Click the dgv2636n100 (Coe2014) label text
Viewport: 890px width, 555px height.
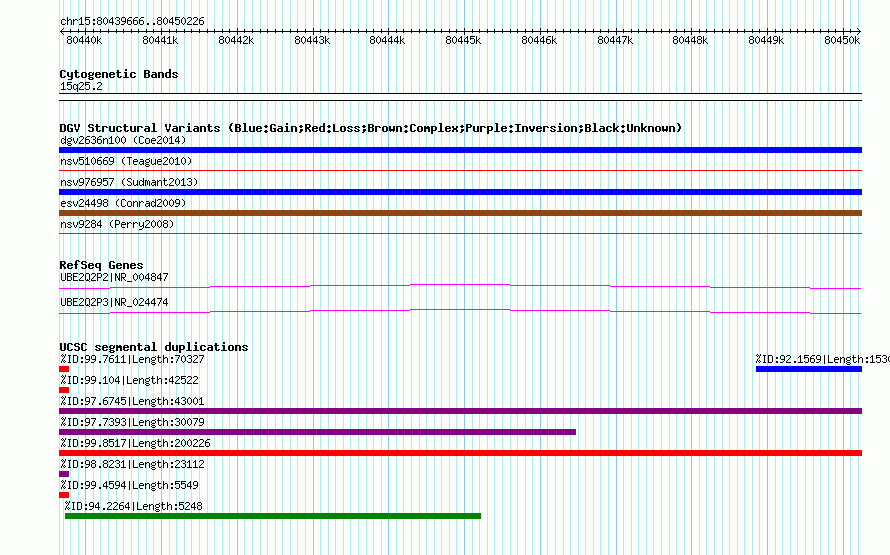tap(123, 140)
